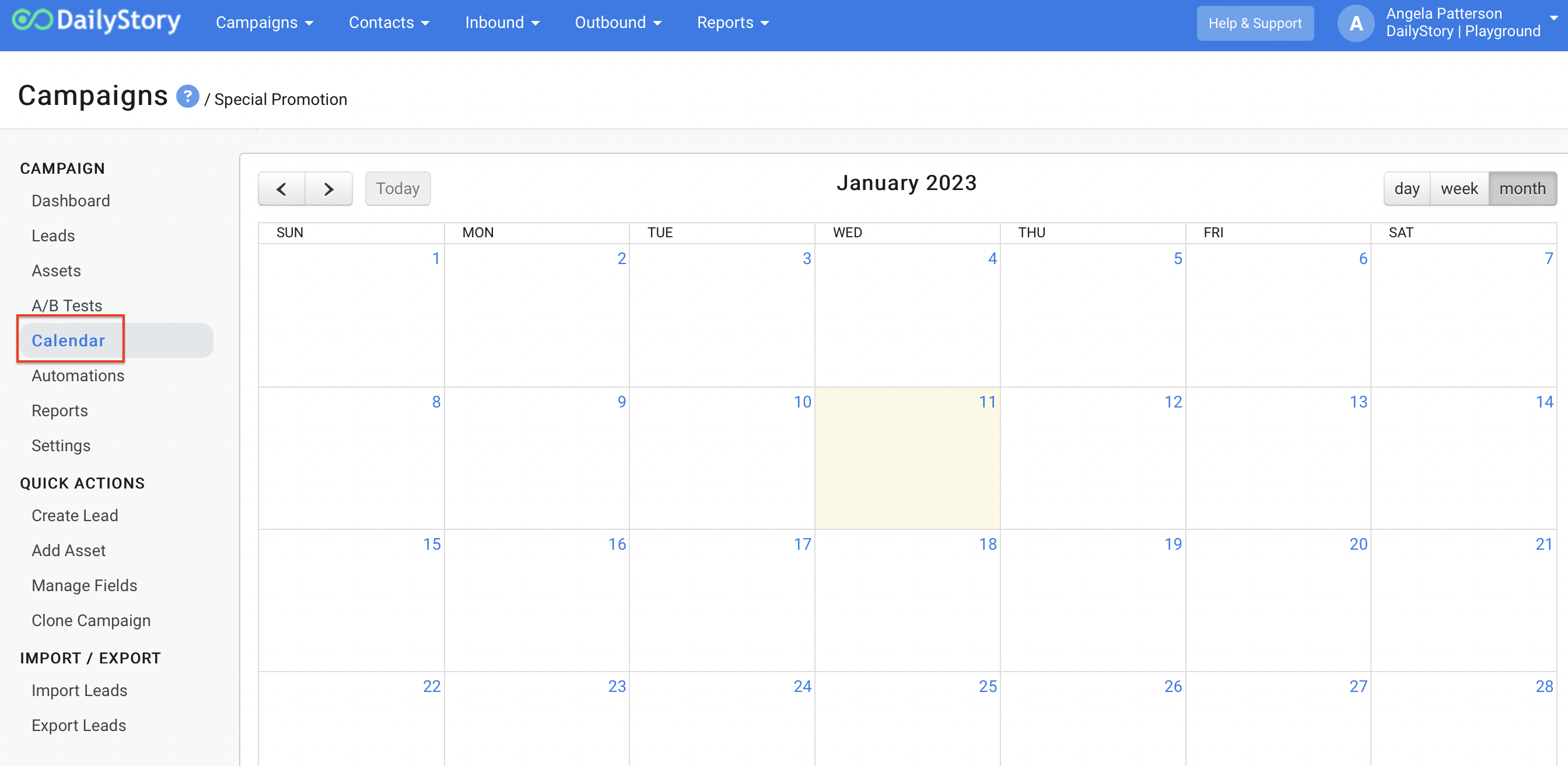The height and width of the screenshot is (766, 1568).
Task: Expand the Angela Patterson account menu
Action: [1471, 23]
